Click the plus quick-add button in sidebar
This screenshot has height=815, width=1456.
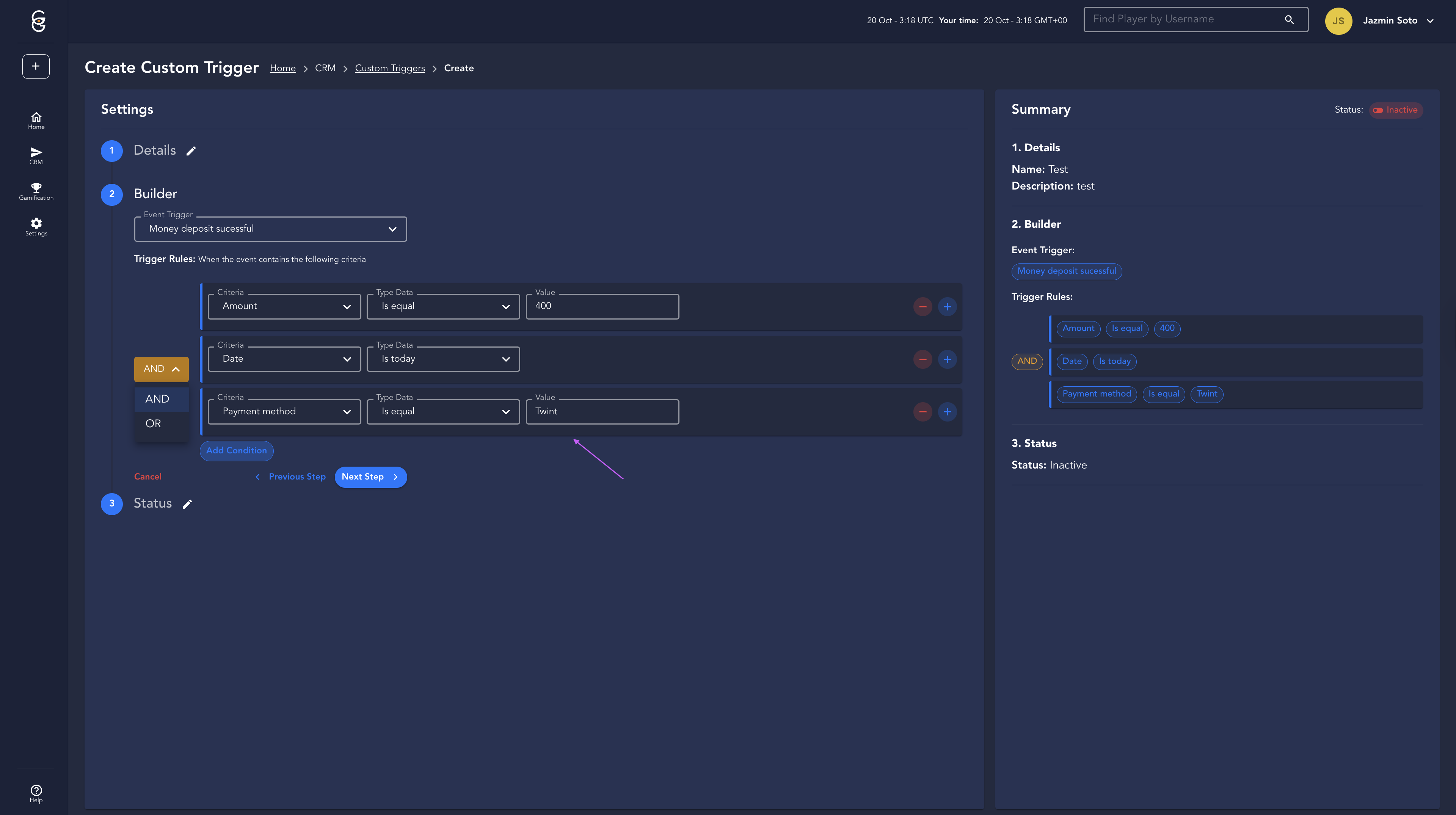pyautogui.click(x=36, y=67)
